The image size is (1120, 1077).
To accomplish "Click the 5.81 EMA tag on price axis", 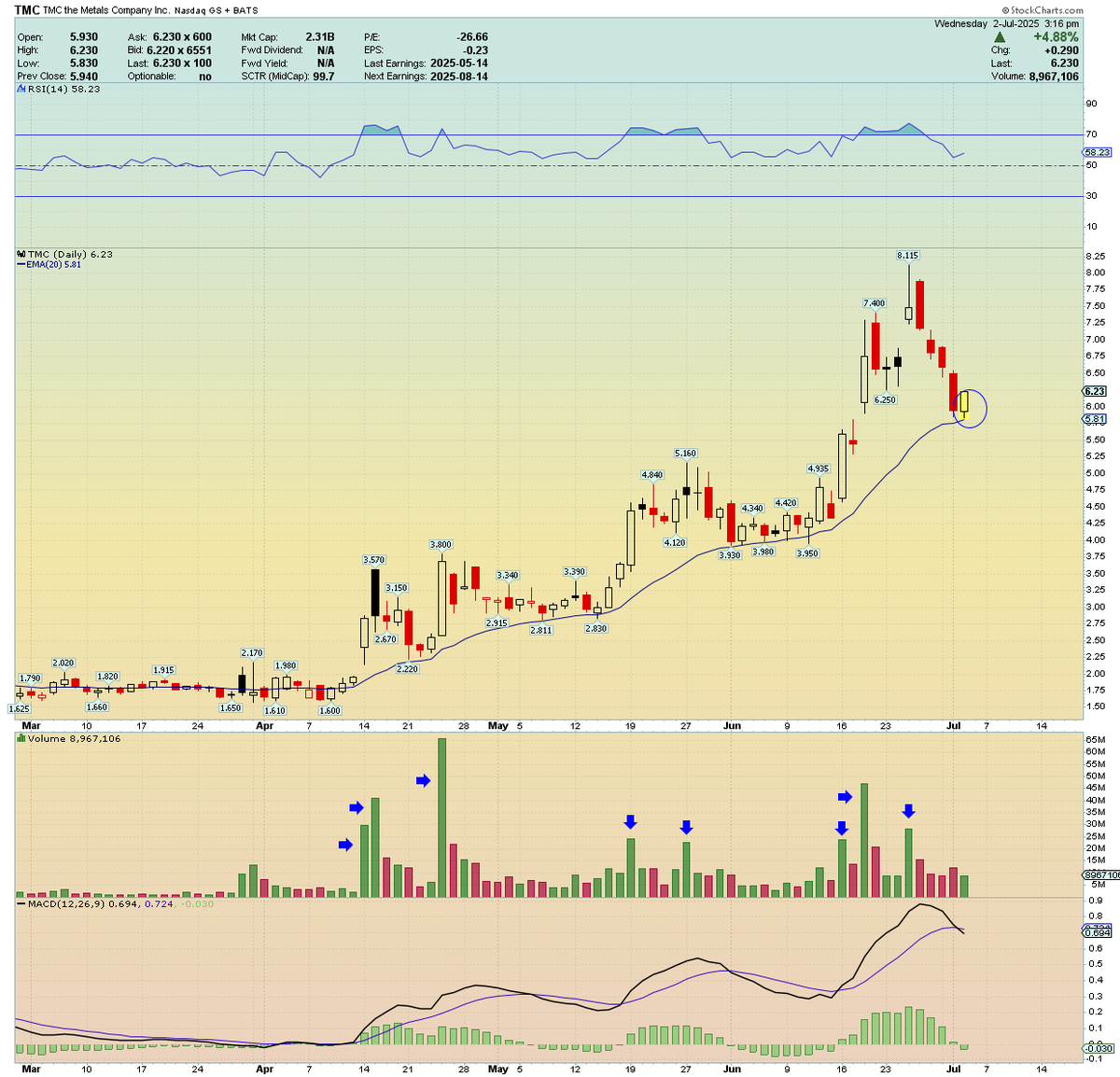I will [x=1095, y=419].
